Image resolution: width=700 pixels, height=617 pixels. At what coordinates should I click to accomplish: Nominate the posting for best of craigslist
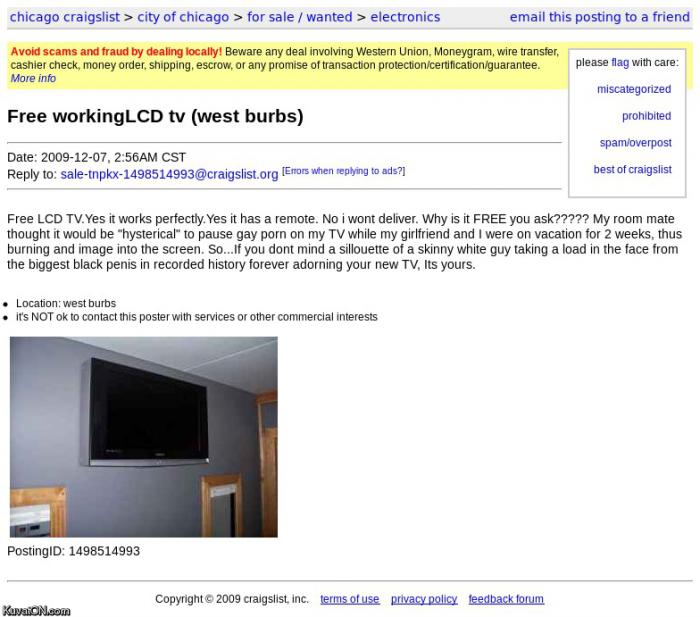632,170
